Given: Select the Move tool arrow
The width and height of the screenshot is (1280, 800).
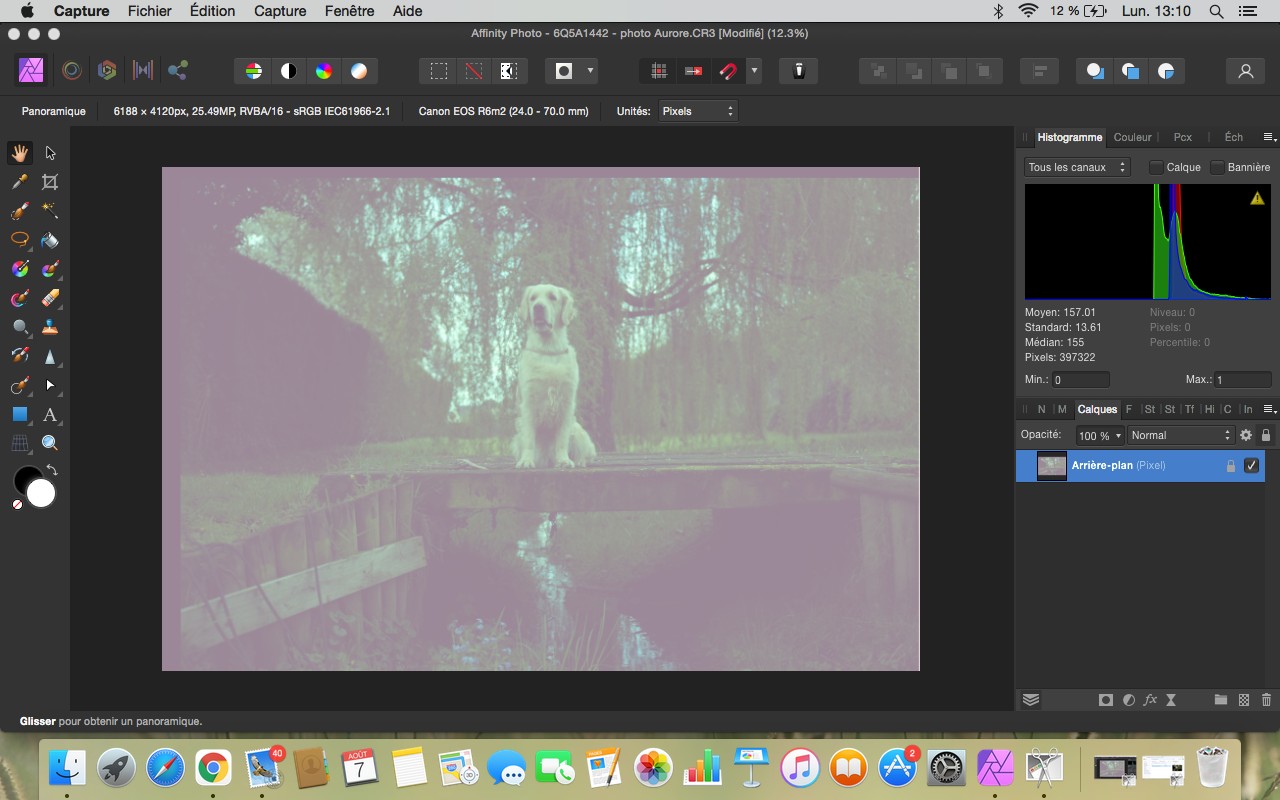Looking at the screenshot, I should click(50, 153).
